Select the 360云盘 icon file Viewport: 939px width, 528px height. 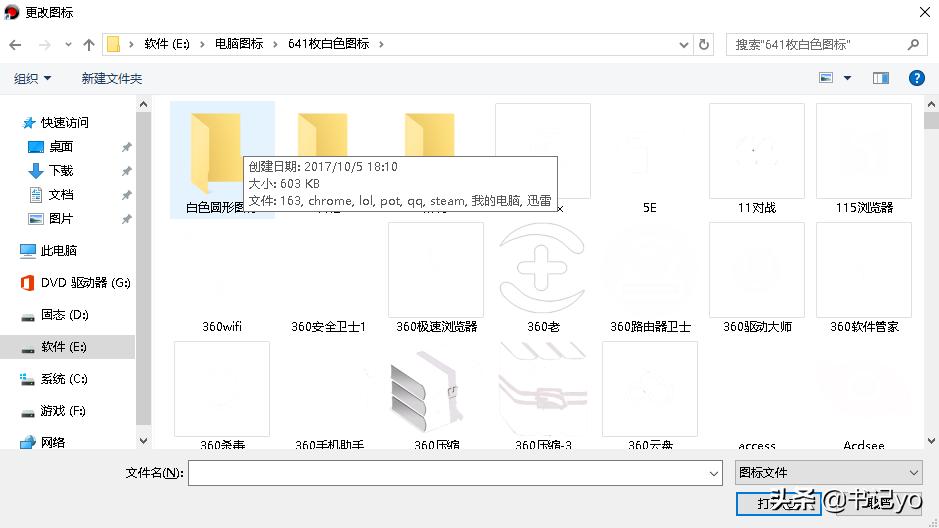(650, 395)
